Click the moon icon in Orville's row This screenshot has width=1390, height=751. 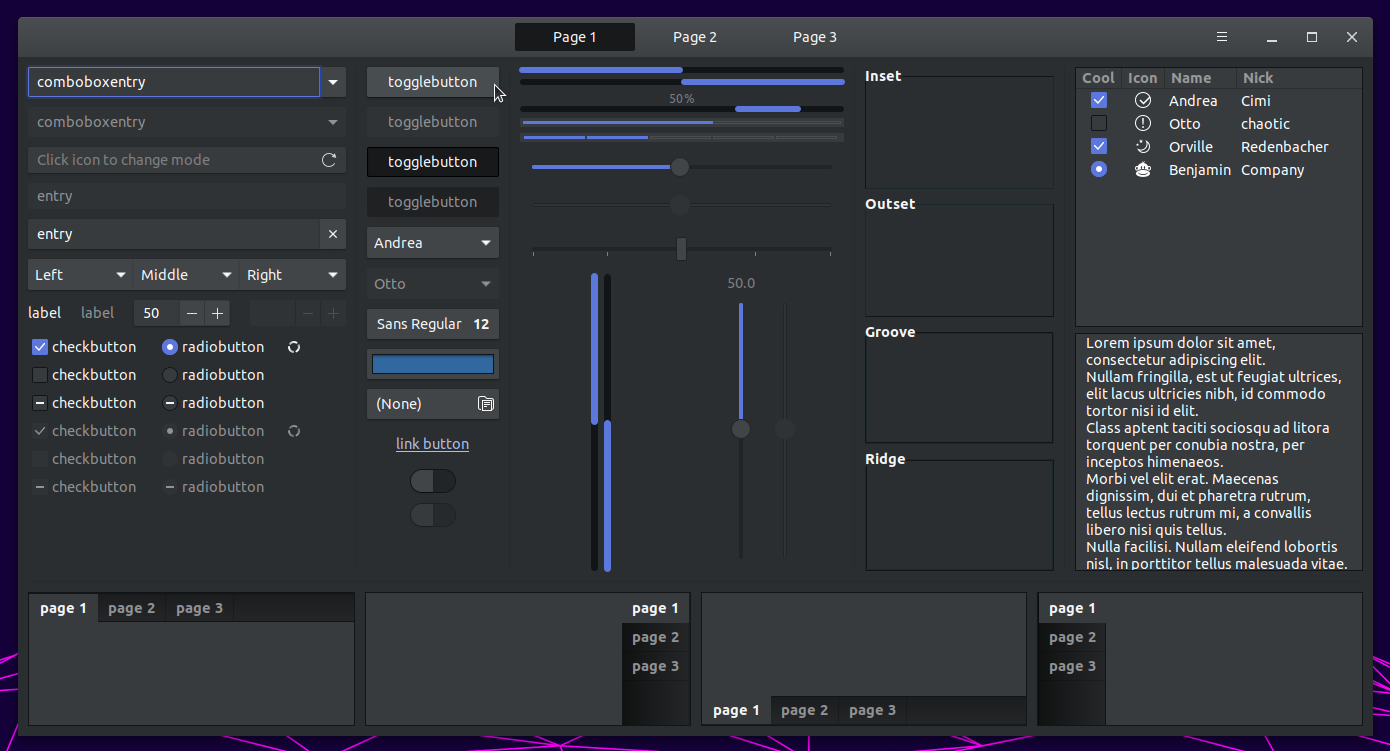point(1142,146)
